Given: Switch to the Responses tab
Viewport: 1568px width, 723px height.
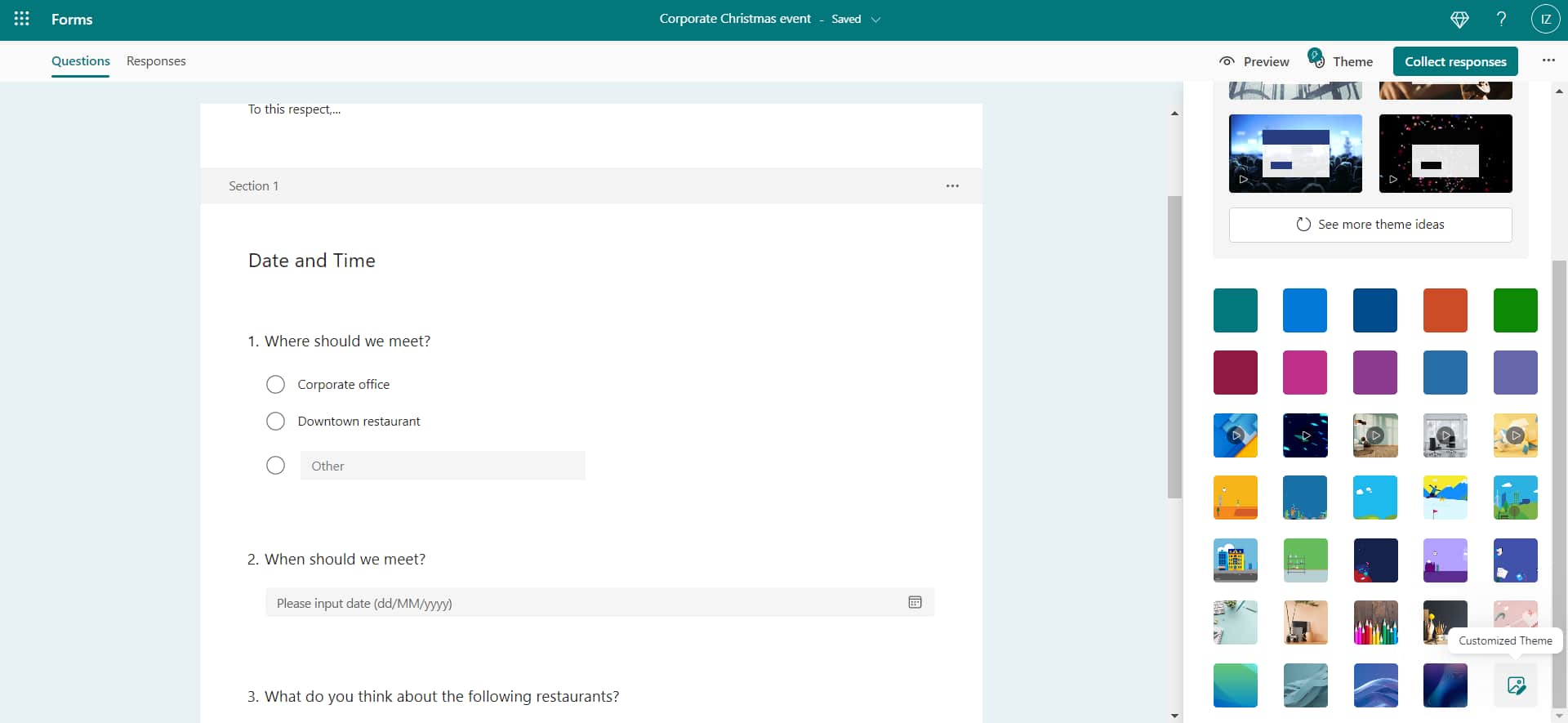Looking at the screenshot, I should pos(156,61).
